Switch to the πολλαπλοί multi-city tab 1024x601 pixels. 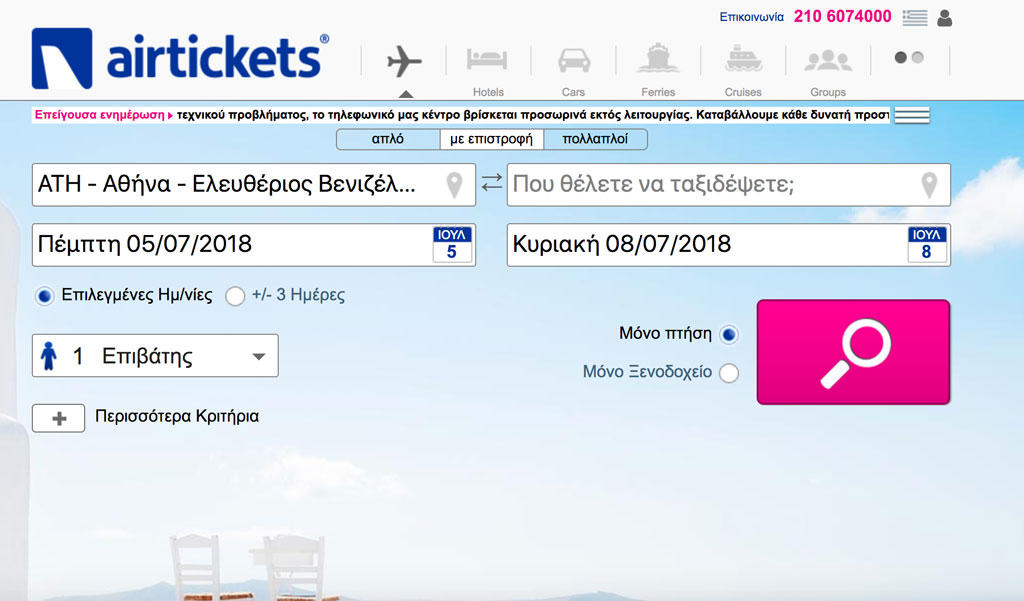coord(595,139)
